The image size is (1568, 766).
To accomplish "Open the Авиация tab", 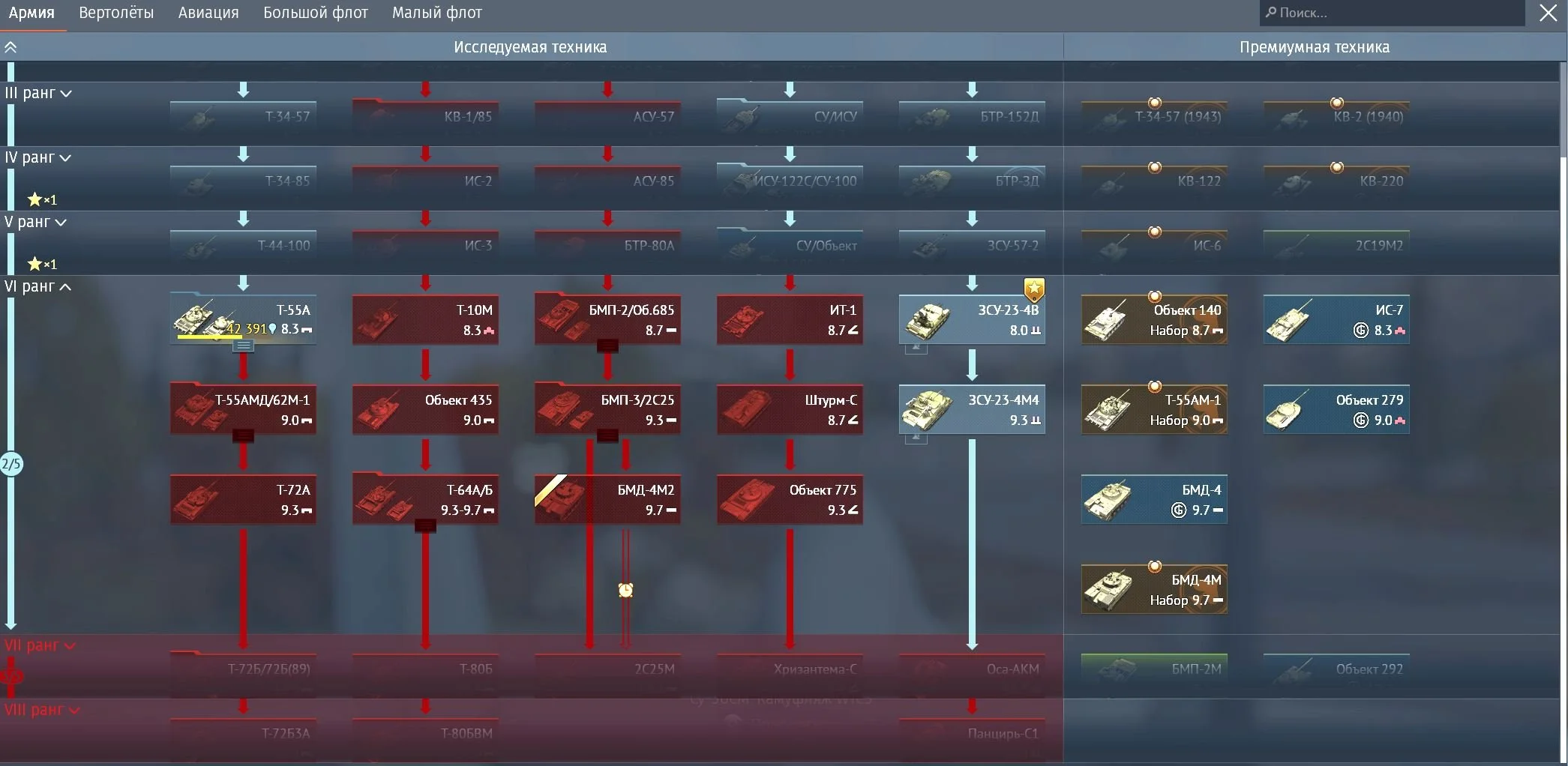I will pos(208,13).
